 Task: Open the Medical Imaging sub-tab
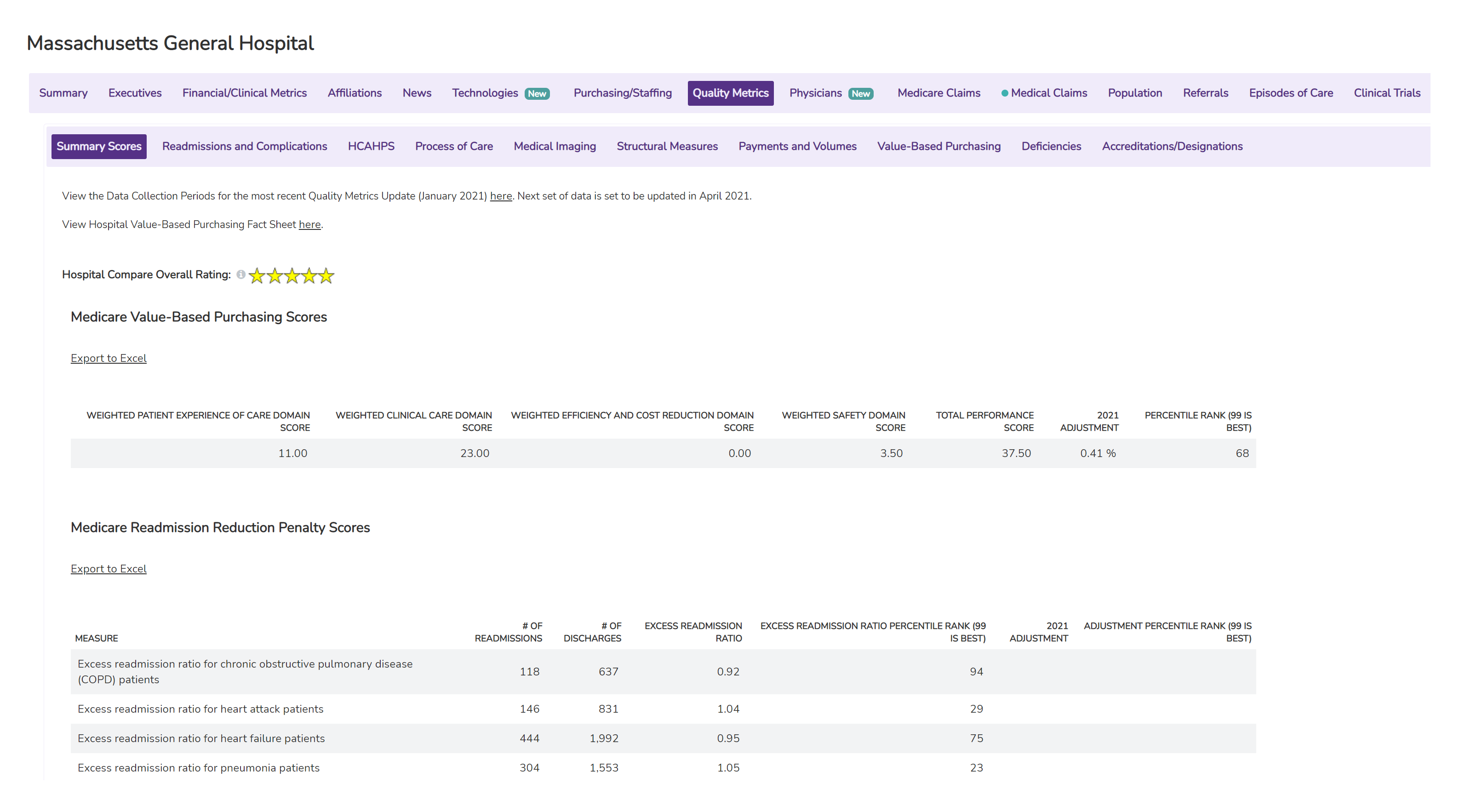(555, 147)
